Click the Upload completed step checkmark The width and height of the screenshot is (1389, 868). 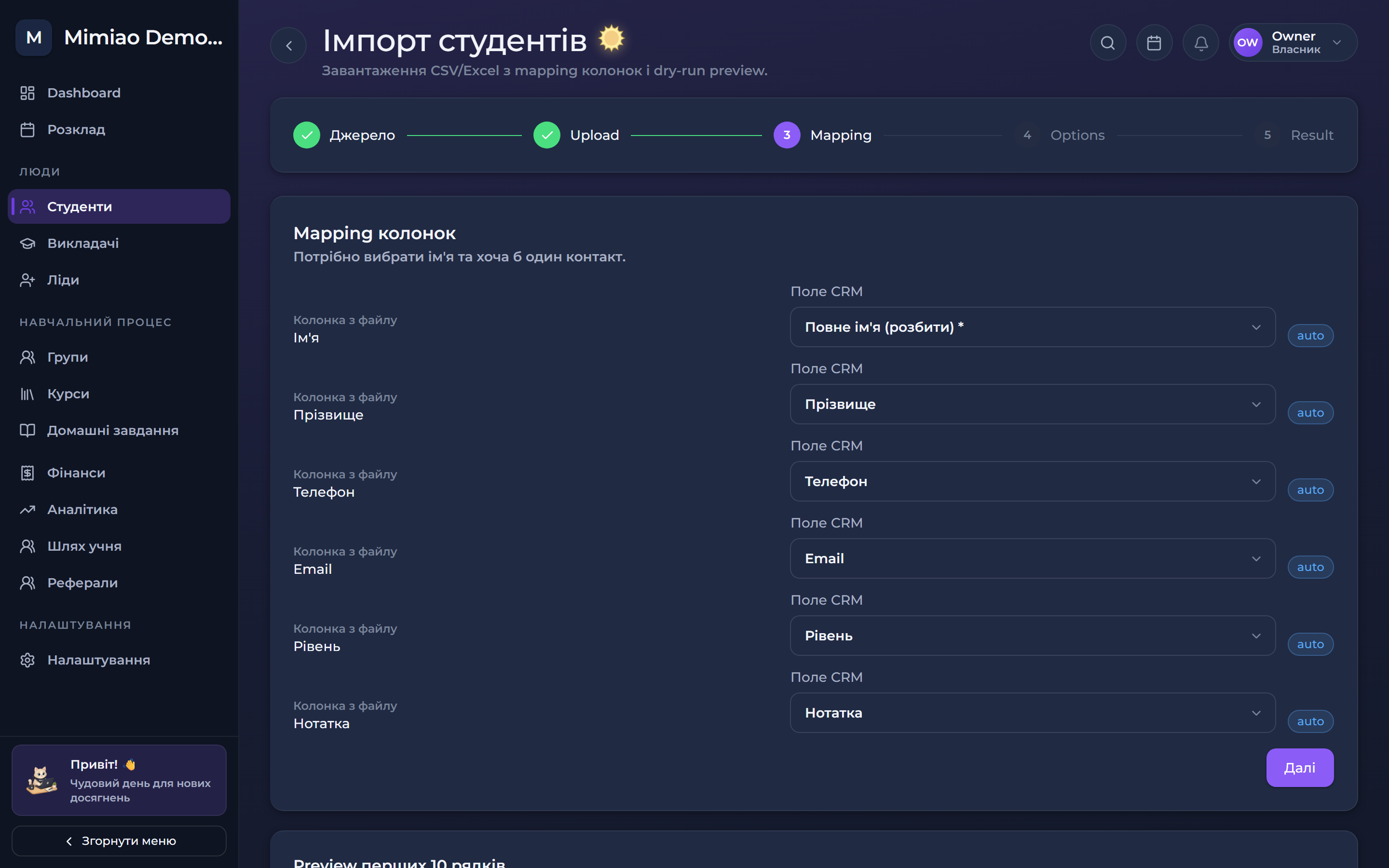tap(546, 135)
